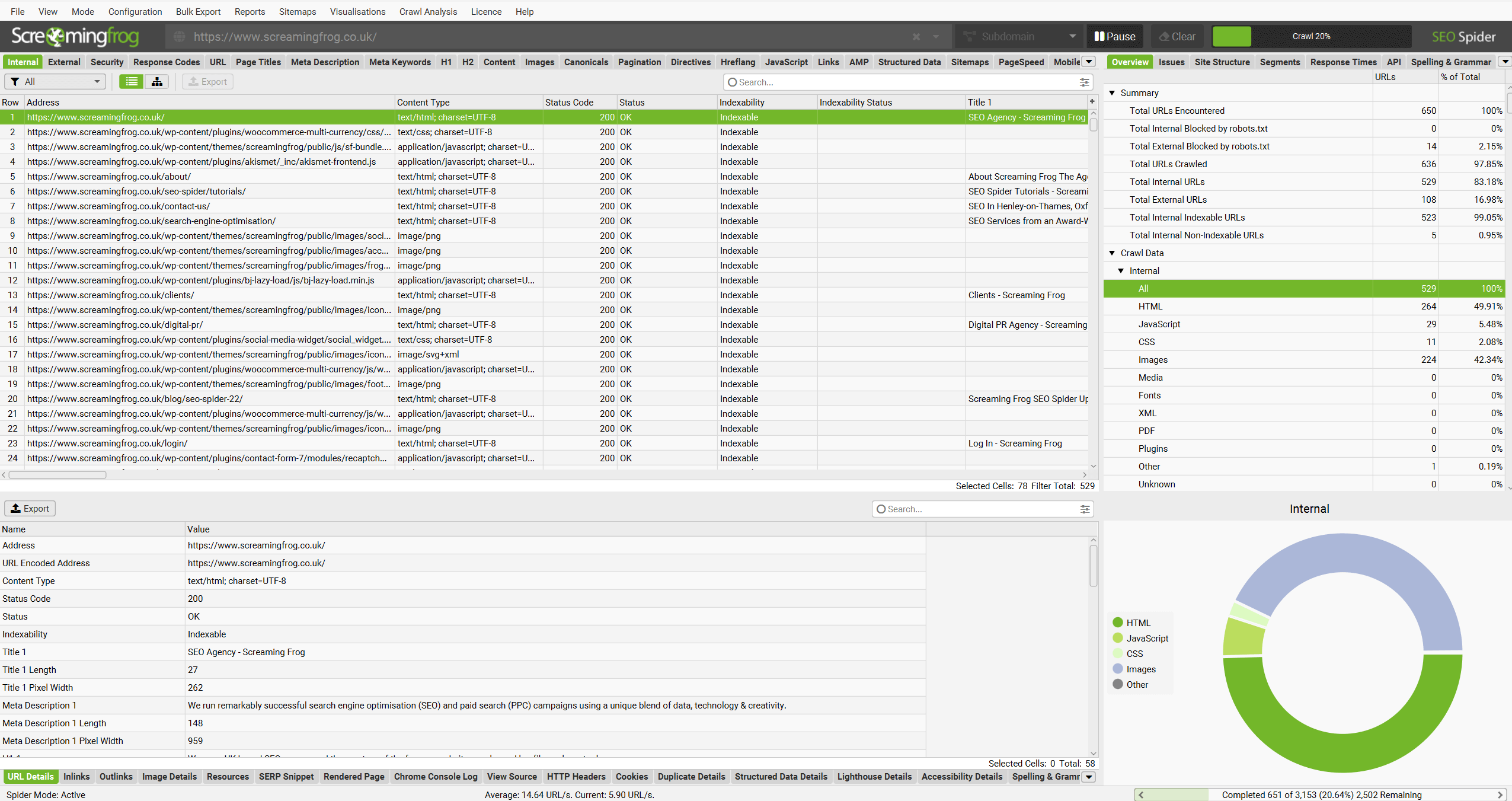Click the globe icon in the URL bar
Screen dimensions: 1512x801
click(x=179, y=37)
